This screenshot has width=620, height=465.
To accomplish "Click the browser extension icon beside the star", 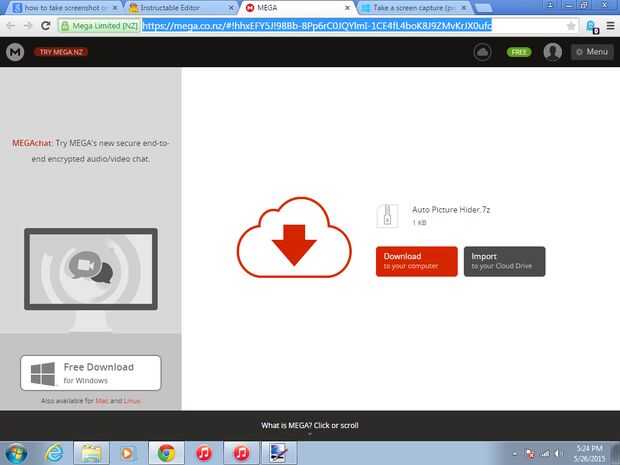I will 592,27.
